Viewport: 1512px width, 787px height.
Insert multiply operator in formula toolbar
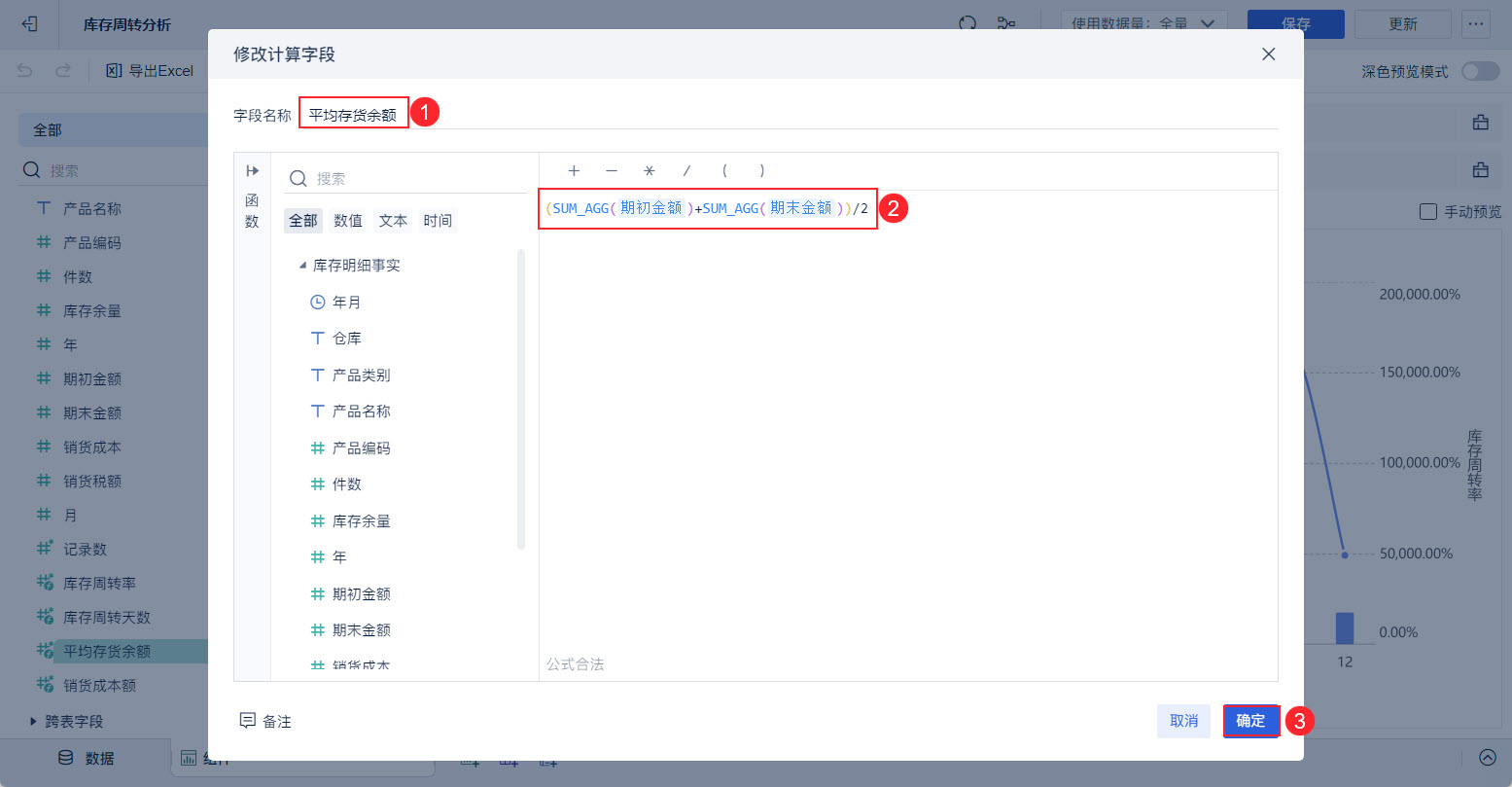649,170
